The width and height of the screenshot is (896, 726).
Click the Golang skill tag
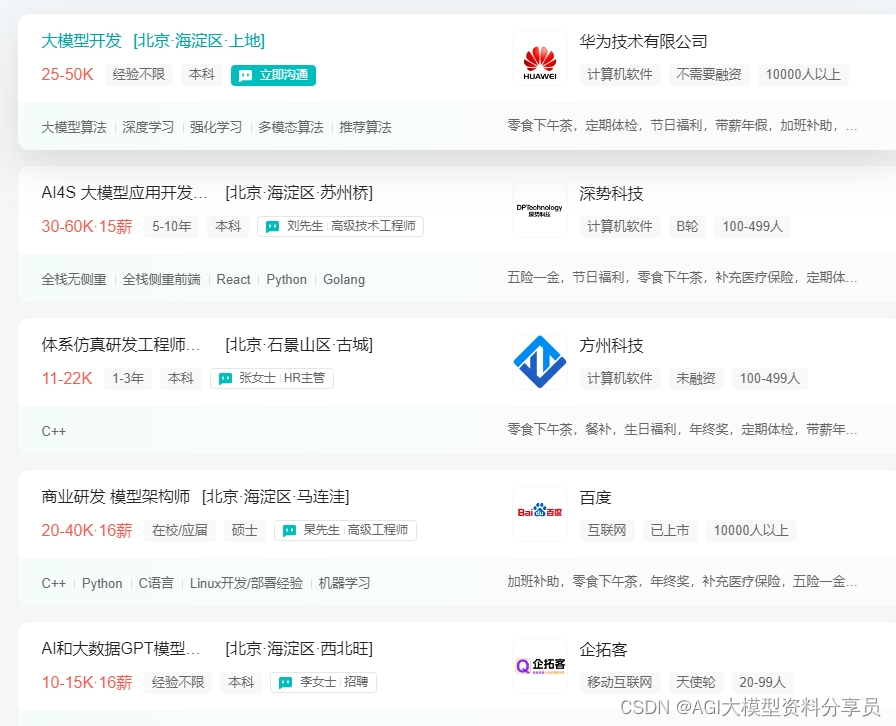(344, 280)
